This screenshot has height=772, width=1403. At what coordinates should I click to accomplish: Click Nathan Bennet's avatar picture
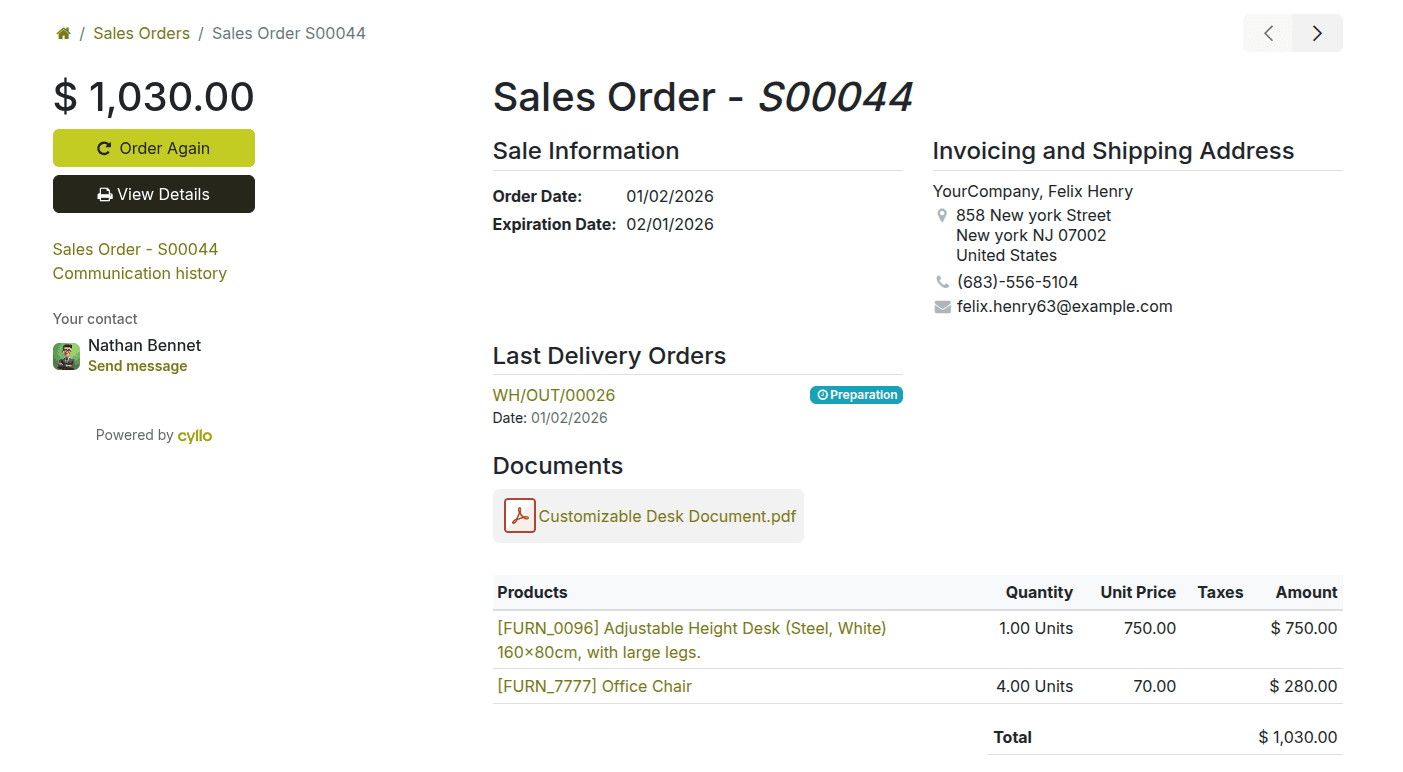[x=66, y=356]
